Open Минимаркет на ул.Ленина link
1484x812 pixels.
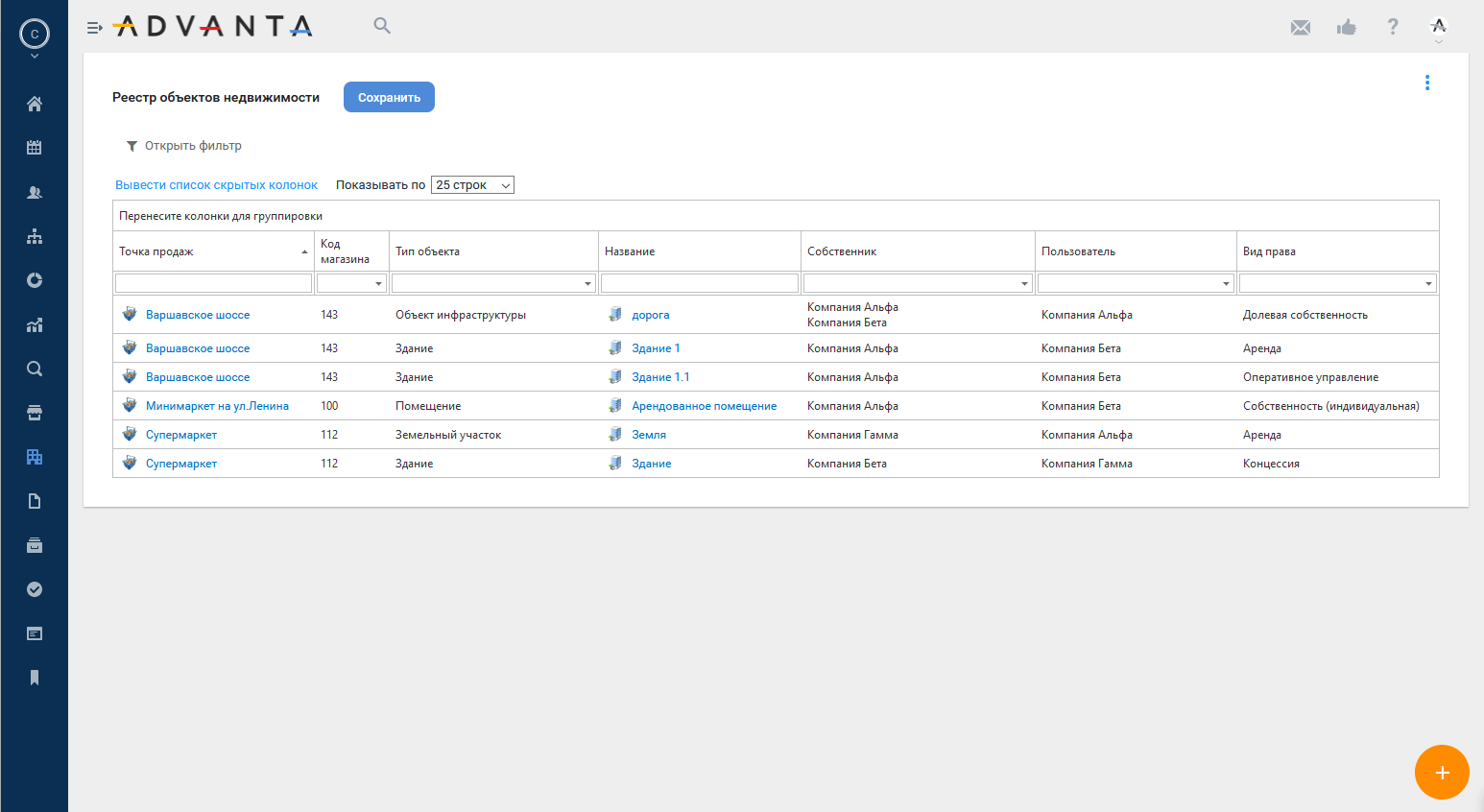click(217, 406)
